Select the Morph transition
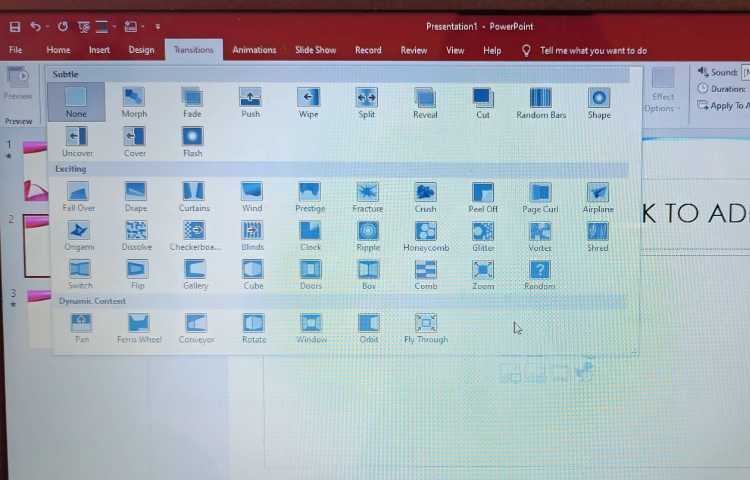This screenshot has width=750, height=480. point(134,102)
